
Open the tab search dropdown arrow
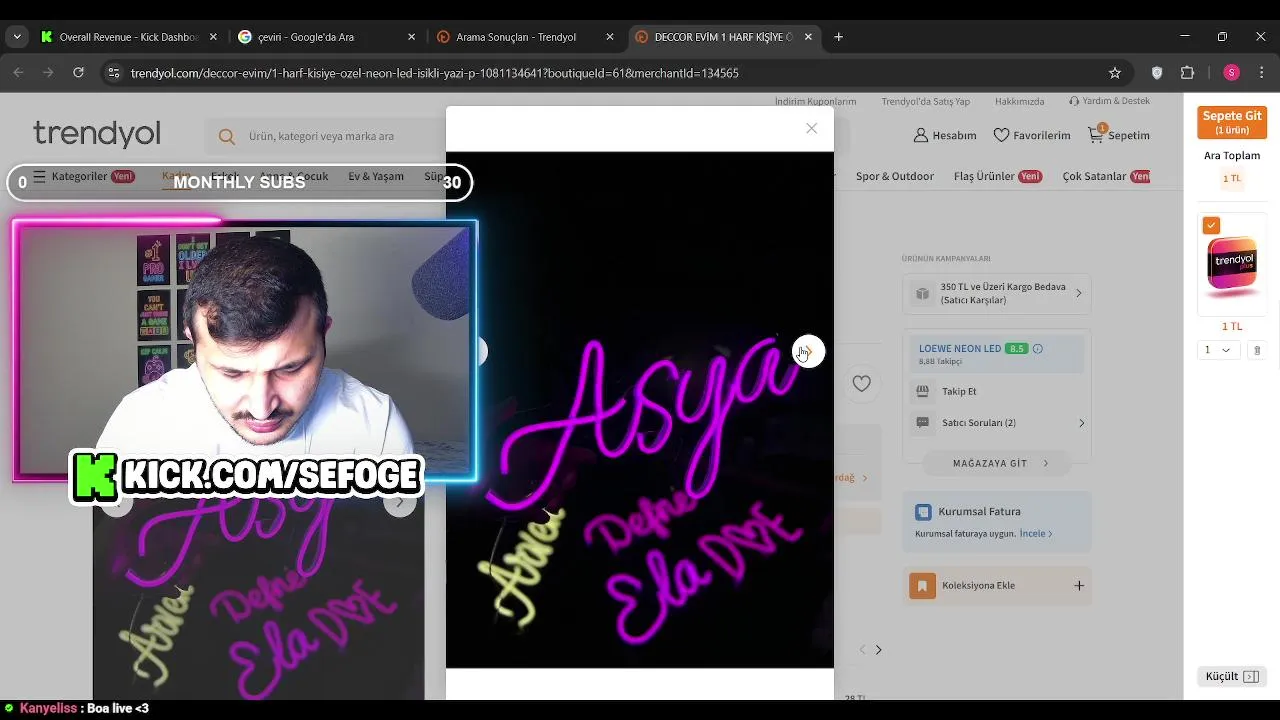pos(17,37)
